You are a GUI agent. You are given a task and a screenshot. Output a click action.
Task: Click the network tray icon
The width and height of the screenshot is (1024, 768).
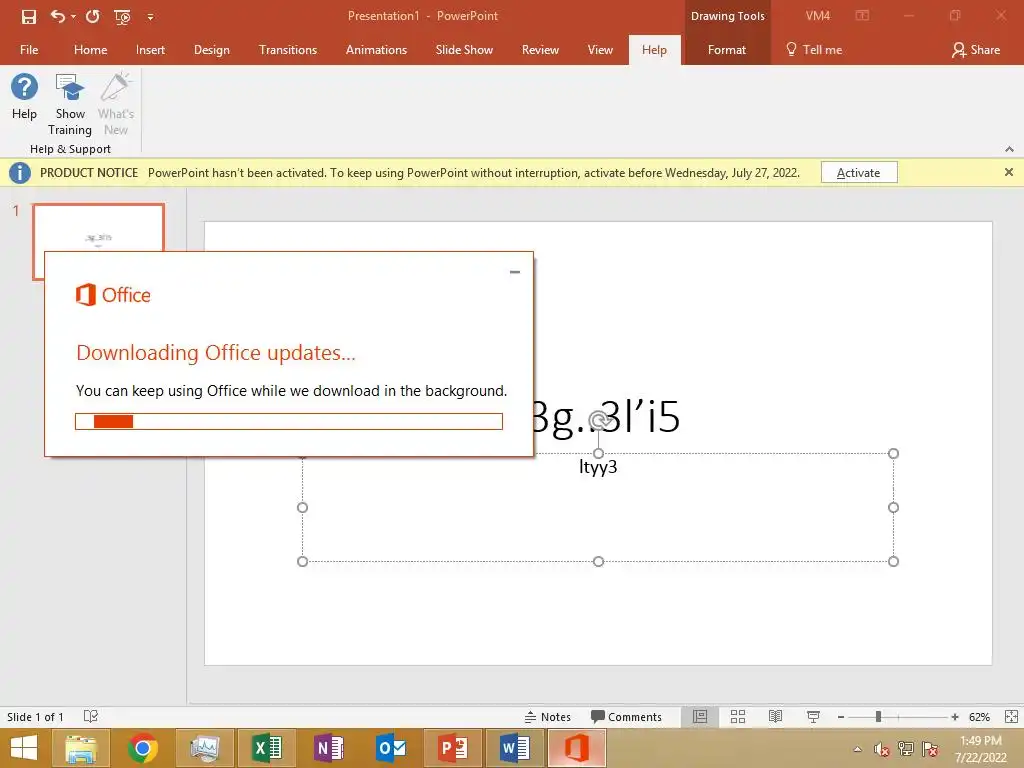click(906, 749)
